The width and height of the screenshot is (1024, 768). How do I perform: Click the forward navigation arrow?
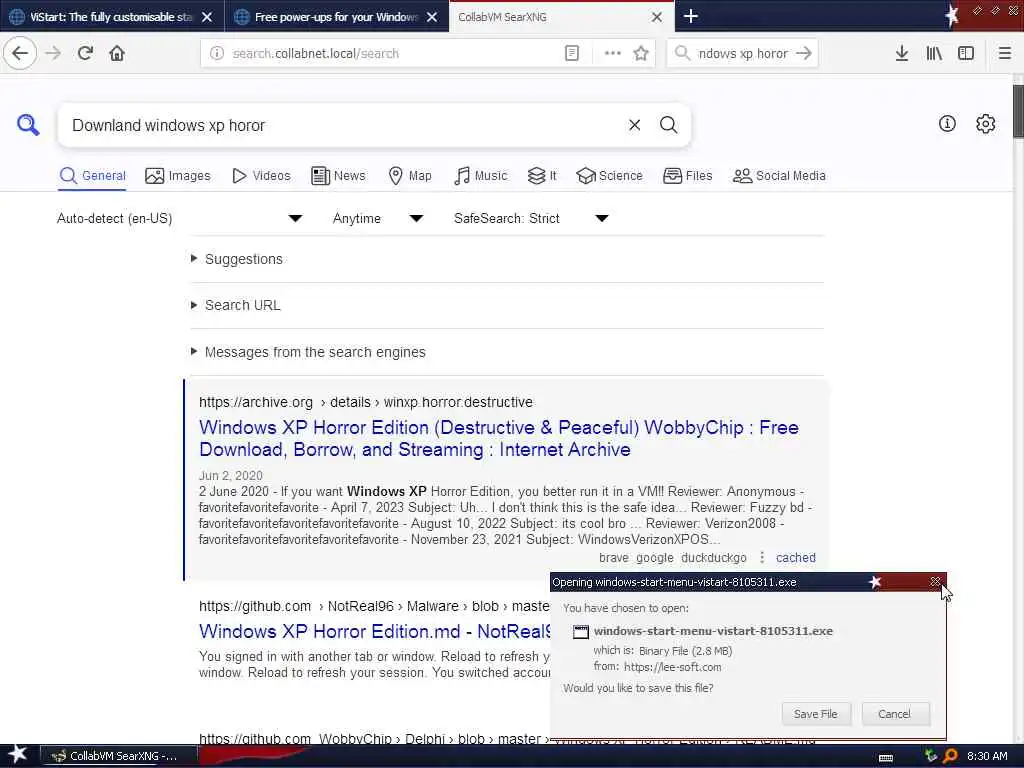coord(53,53)
